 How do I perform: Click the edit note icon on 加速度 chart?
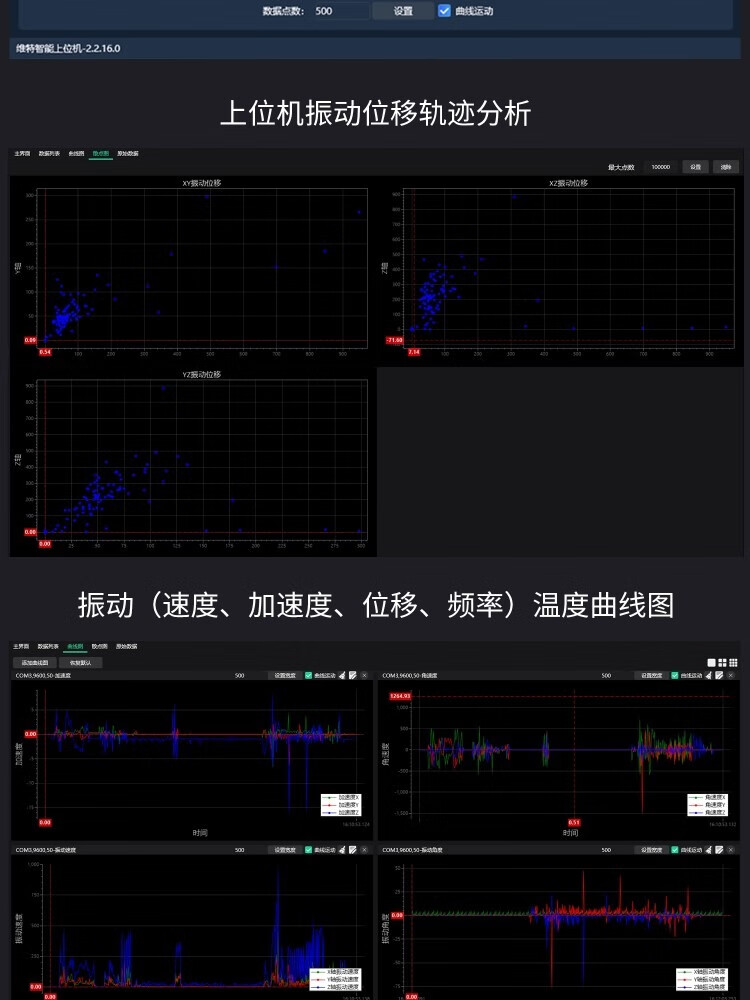click(x=352, y=676)
